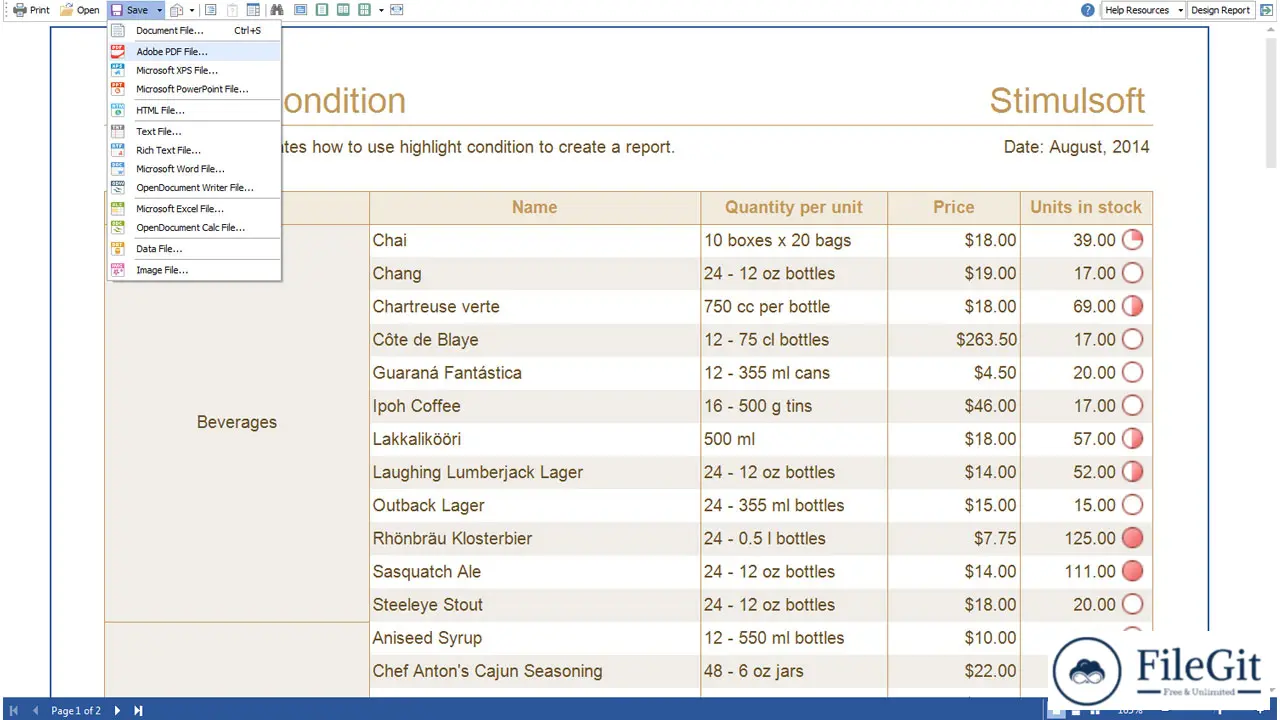Collapse the Save dropdown arrow
This screenshot has width=1280, height=720.
pos(159,10)
